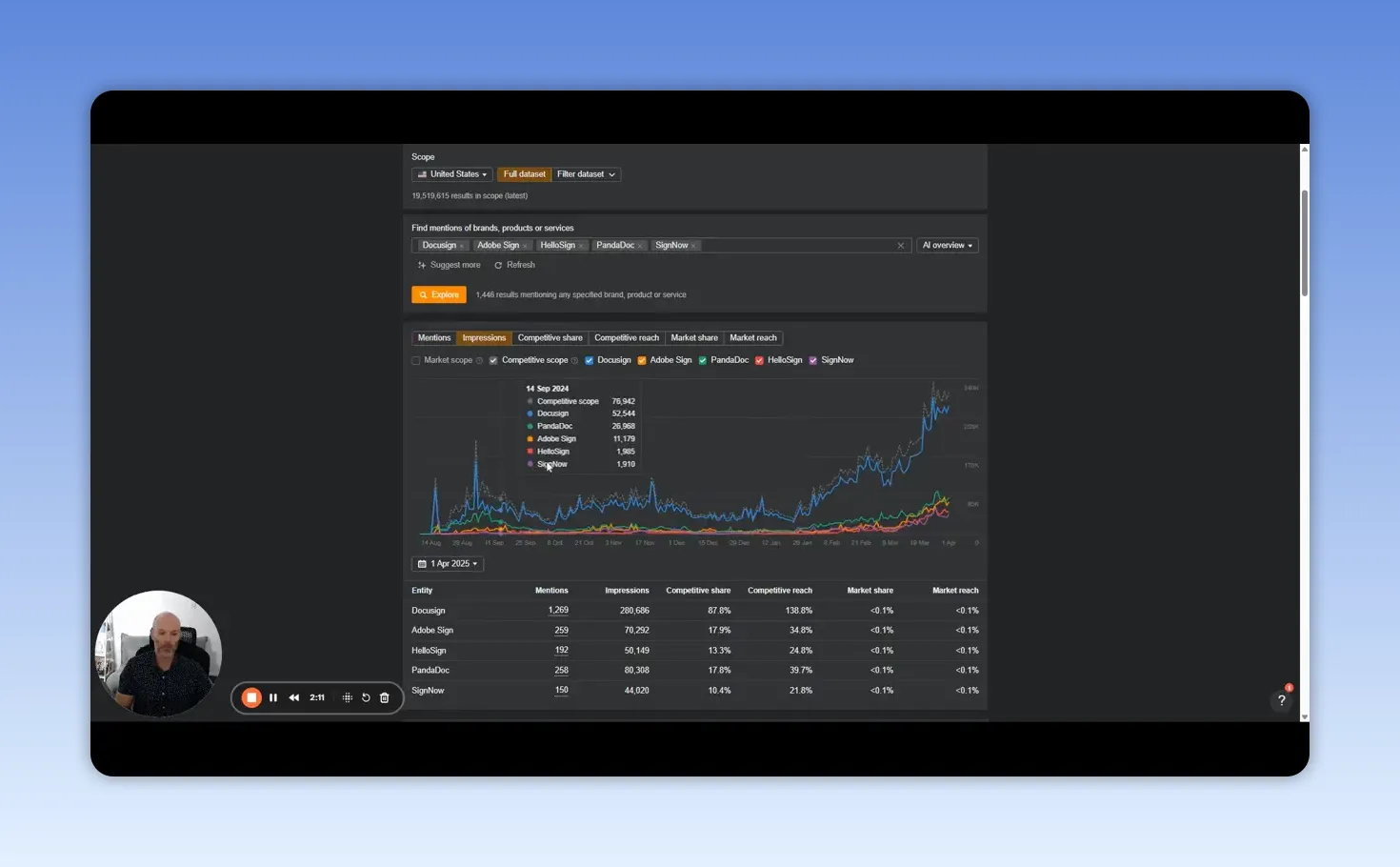Click the Docusign entity name in the table

coord(429,611)
